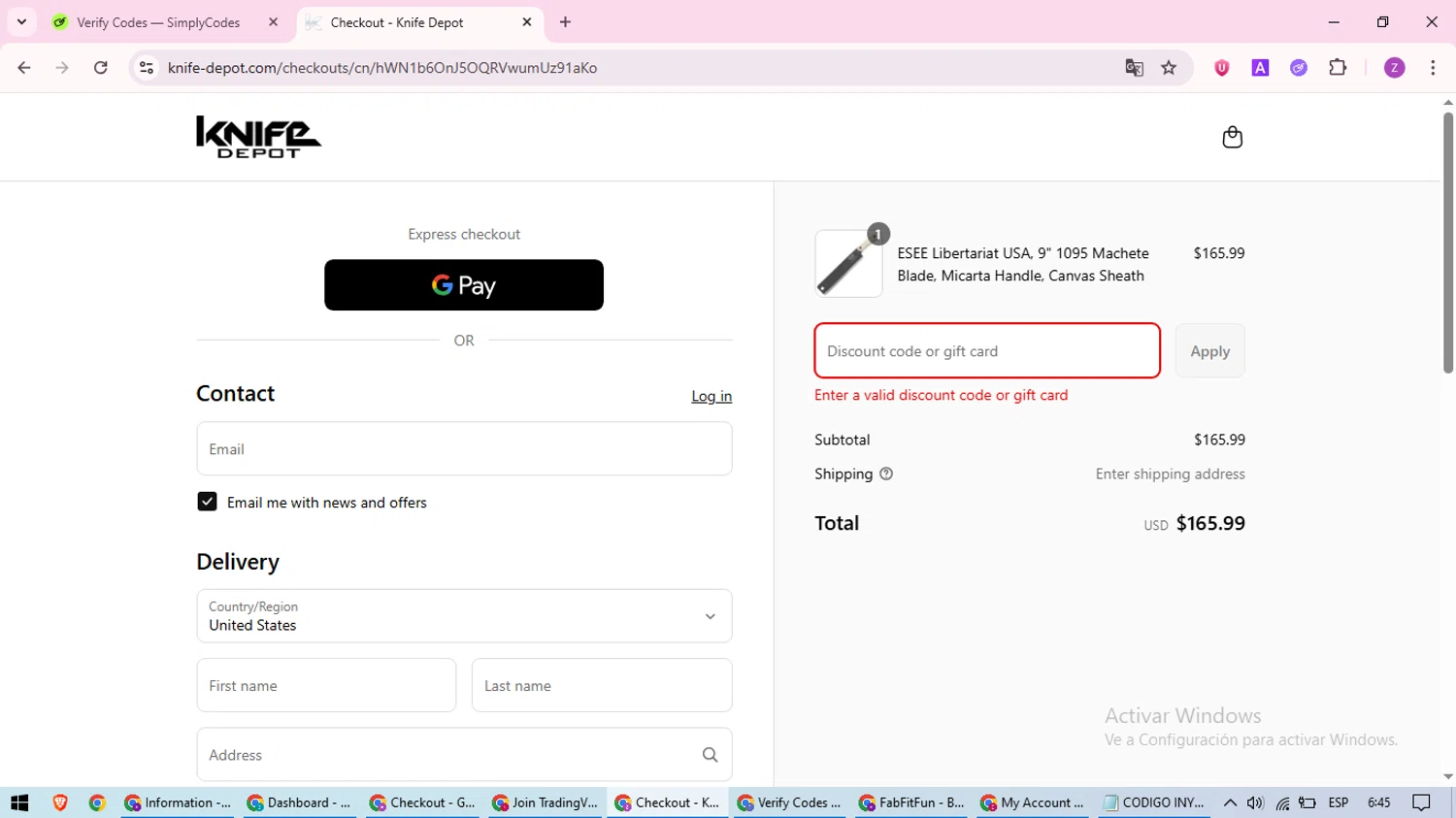Click the ESEE machete product thumbnail
Screen dimensions: 1456x818
848,263
